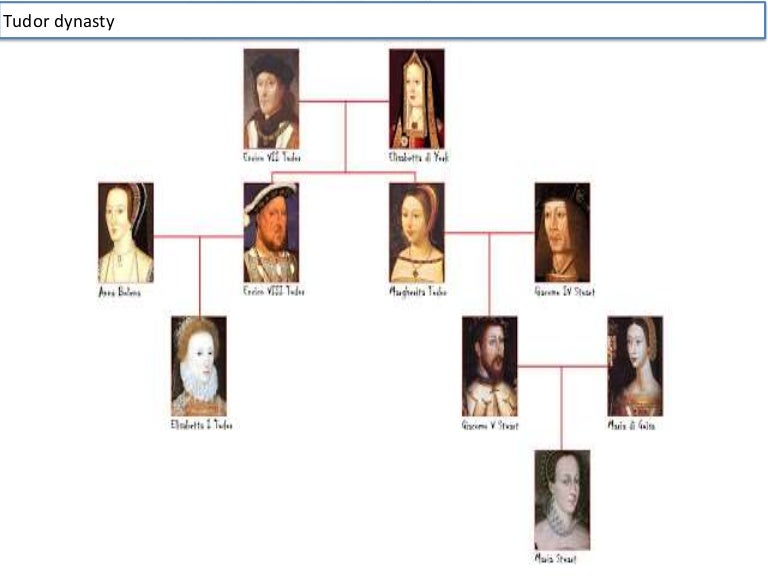Select the portrait captioned Enrico VIII Tudor
This screenshot has width=768, height=576.
[x=271, y=233]
